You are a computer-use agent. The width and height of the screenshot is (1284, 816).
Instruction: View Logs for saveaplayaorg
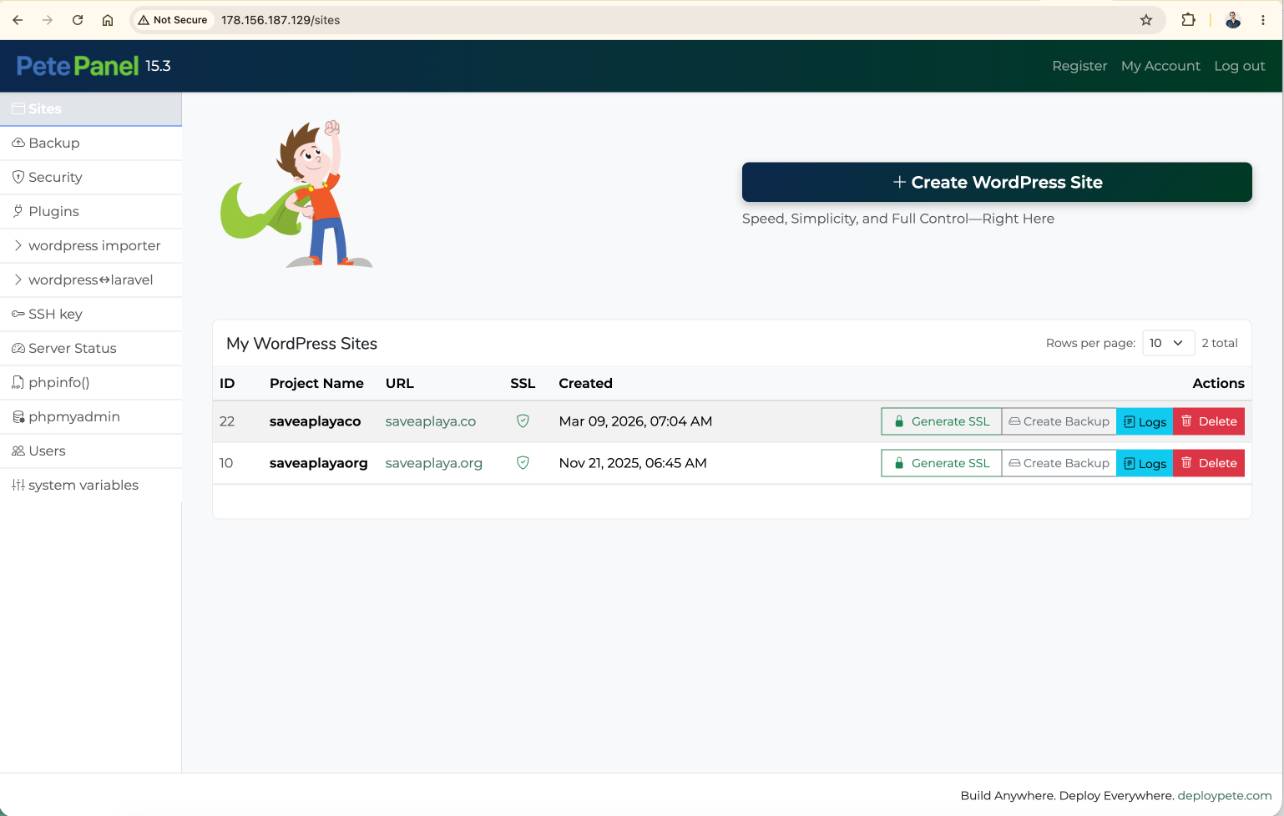click(1145, 463)
